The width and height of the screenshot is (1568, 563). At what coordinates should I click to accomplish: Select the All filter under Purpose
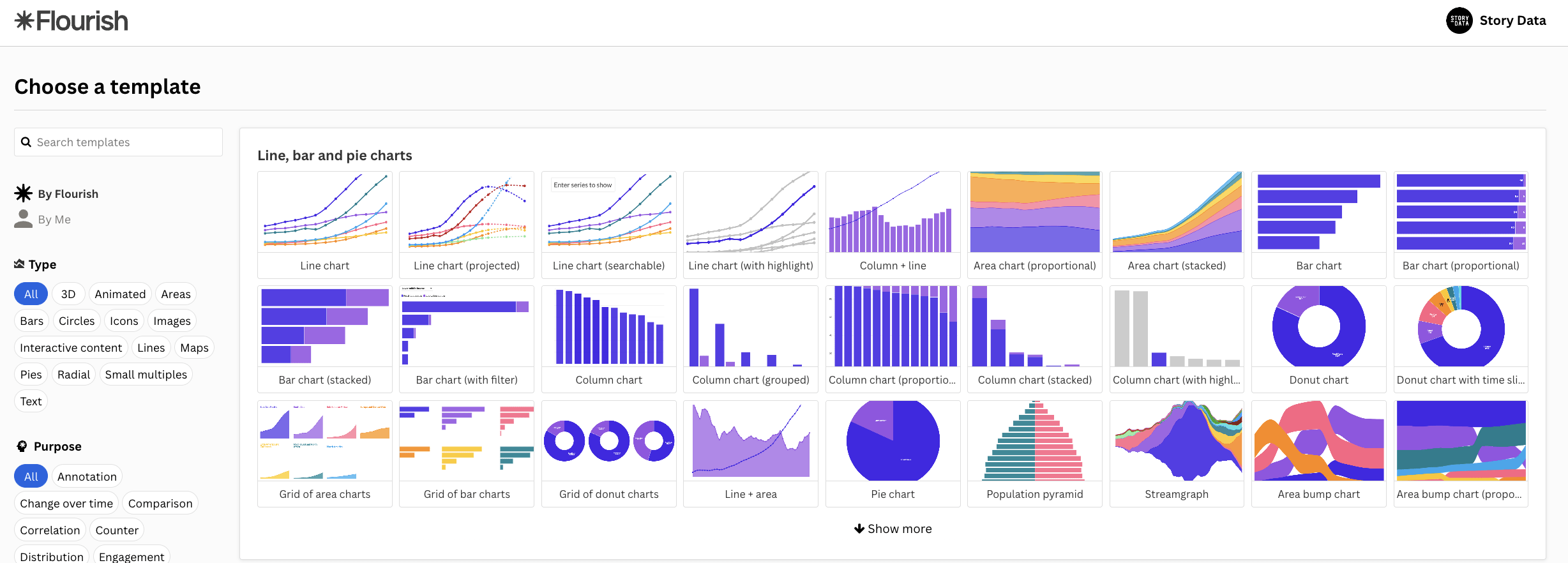[x=31, y=477]
